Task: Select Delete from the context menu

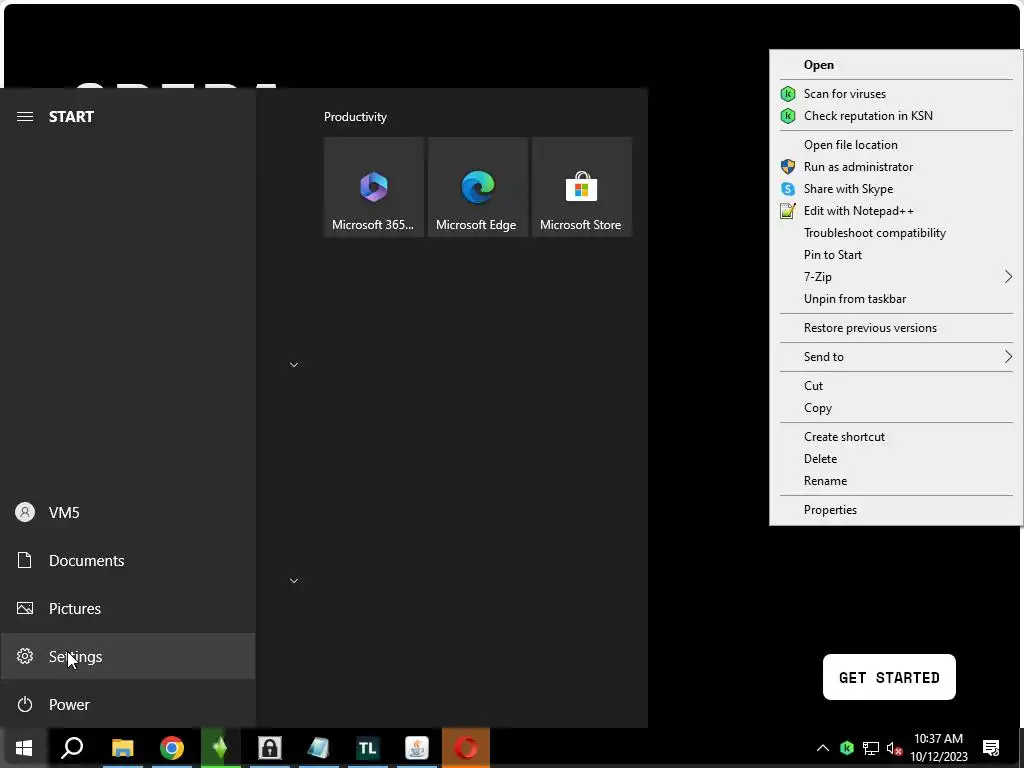Action: (896, 459)
